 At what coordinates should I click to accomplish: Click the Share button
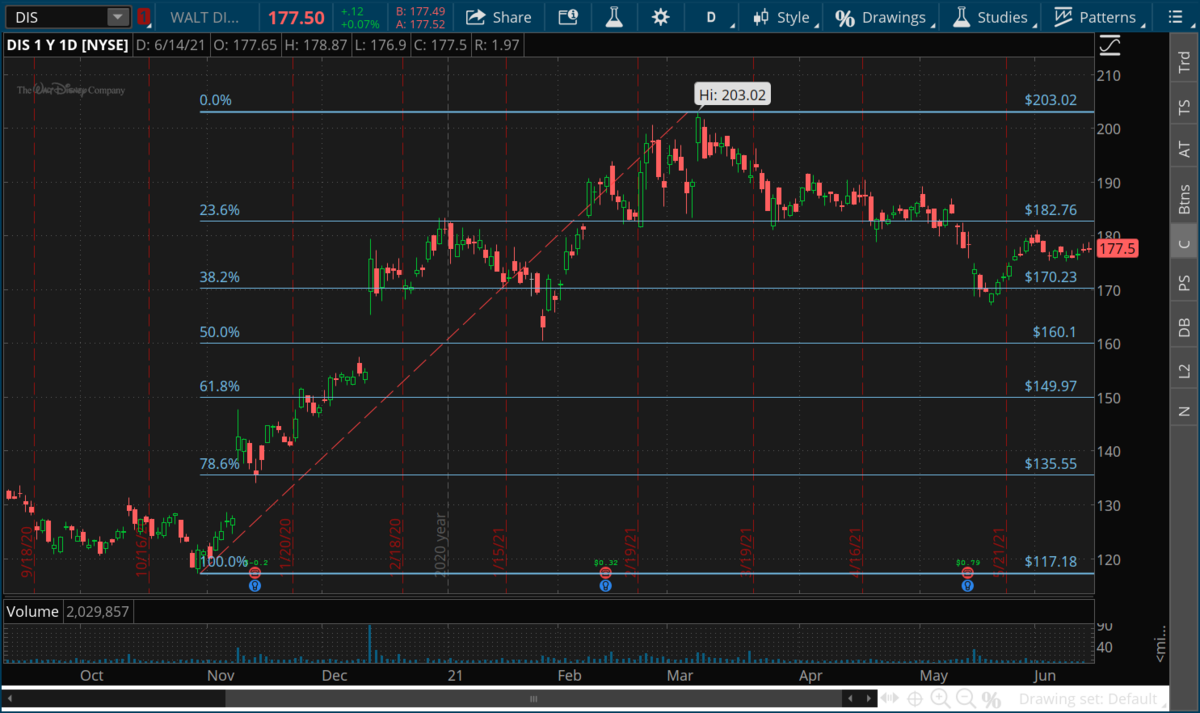tap(499, 17)
